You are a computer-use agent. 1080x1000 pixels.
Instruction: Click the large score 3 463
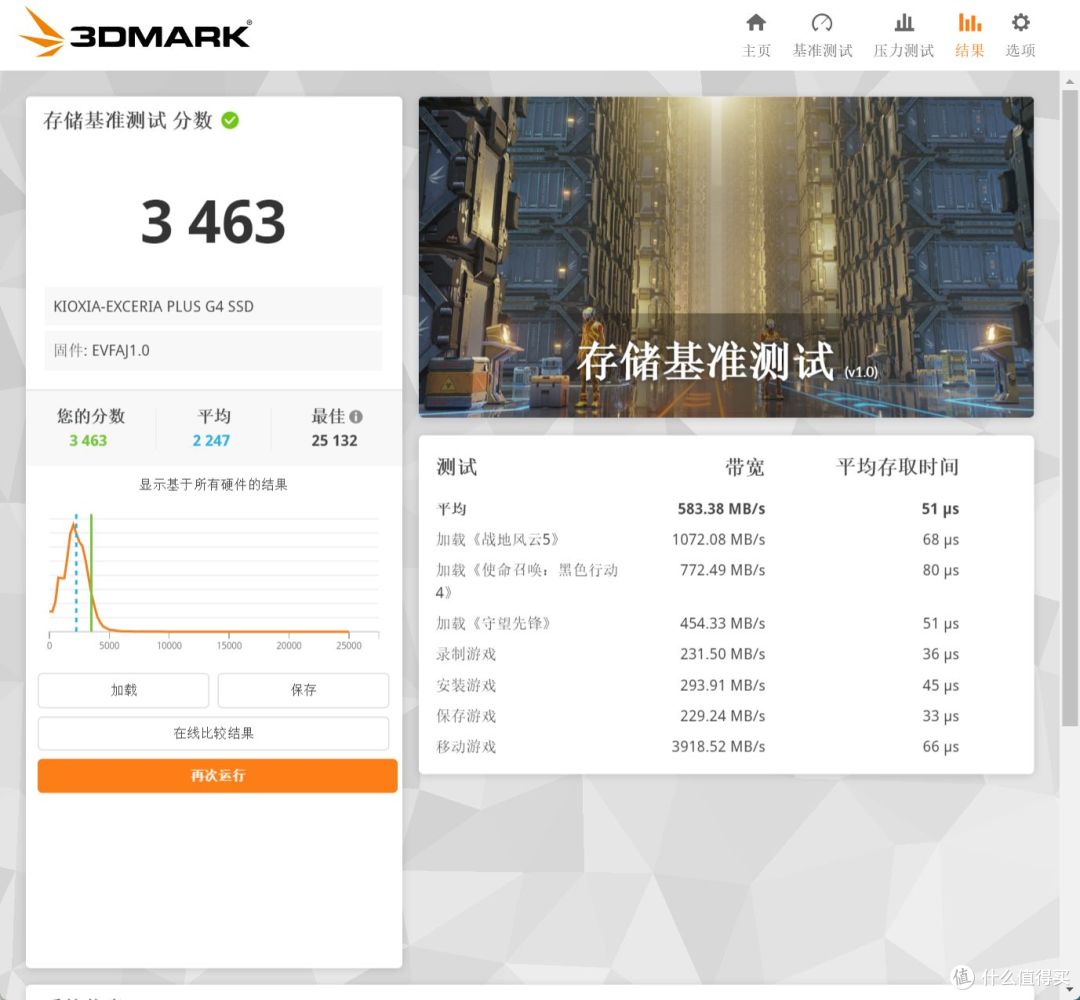coord(213,222)
